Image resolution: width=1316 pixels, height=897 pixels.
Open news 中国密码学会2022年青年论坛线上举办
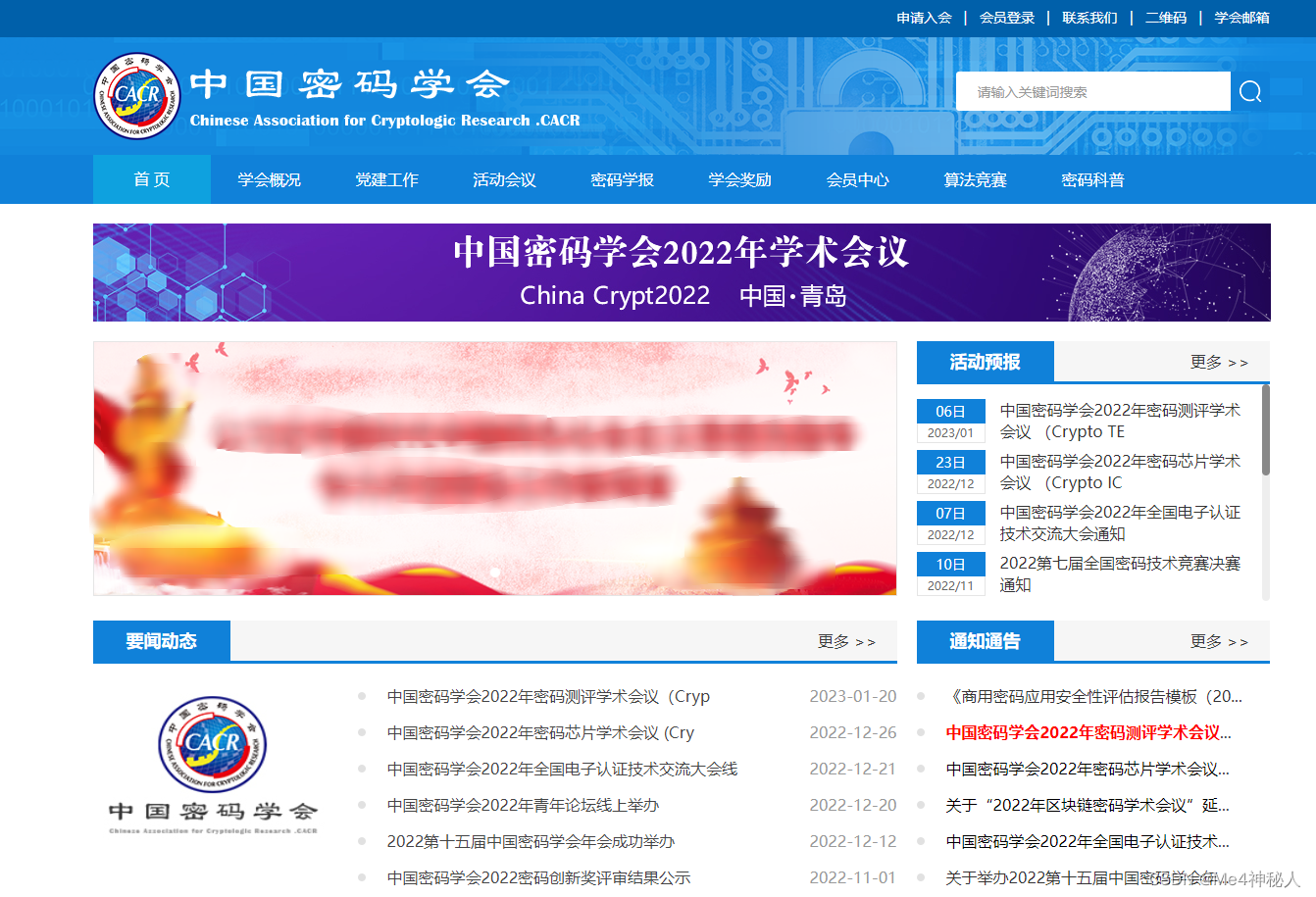523,805
